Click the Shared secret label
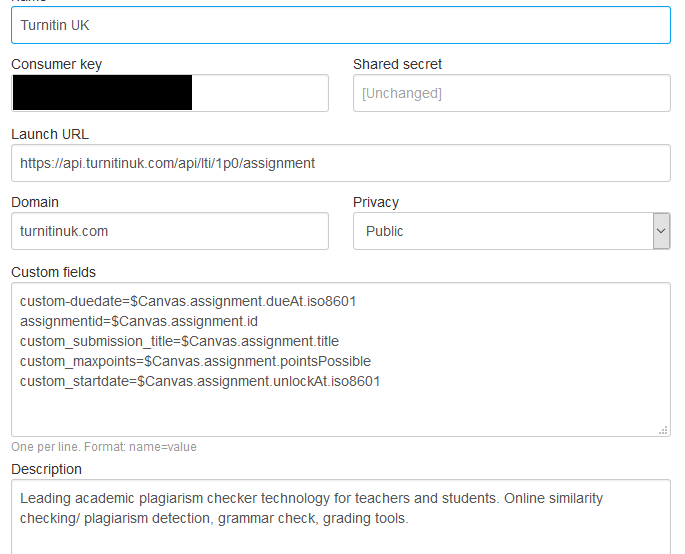The height and width of the screenshot is (554, 685). click(x=397, y=64)
